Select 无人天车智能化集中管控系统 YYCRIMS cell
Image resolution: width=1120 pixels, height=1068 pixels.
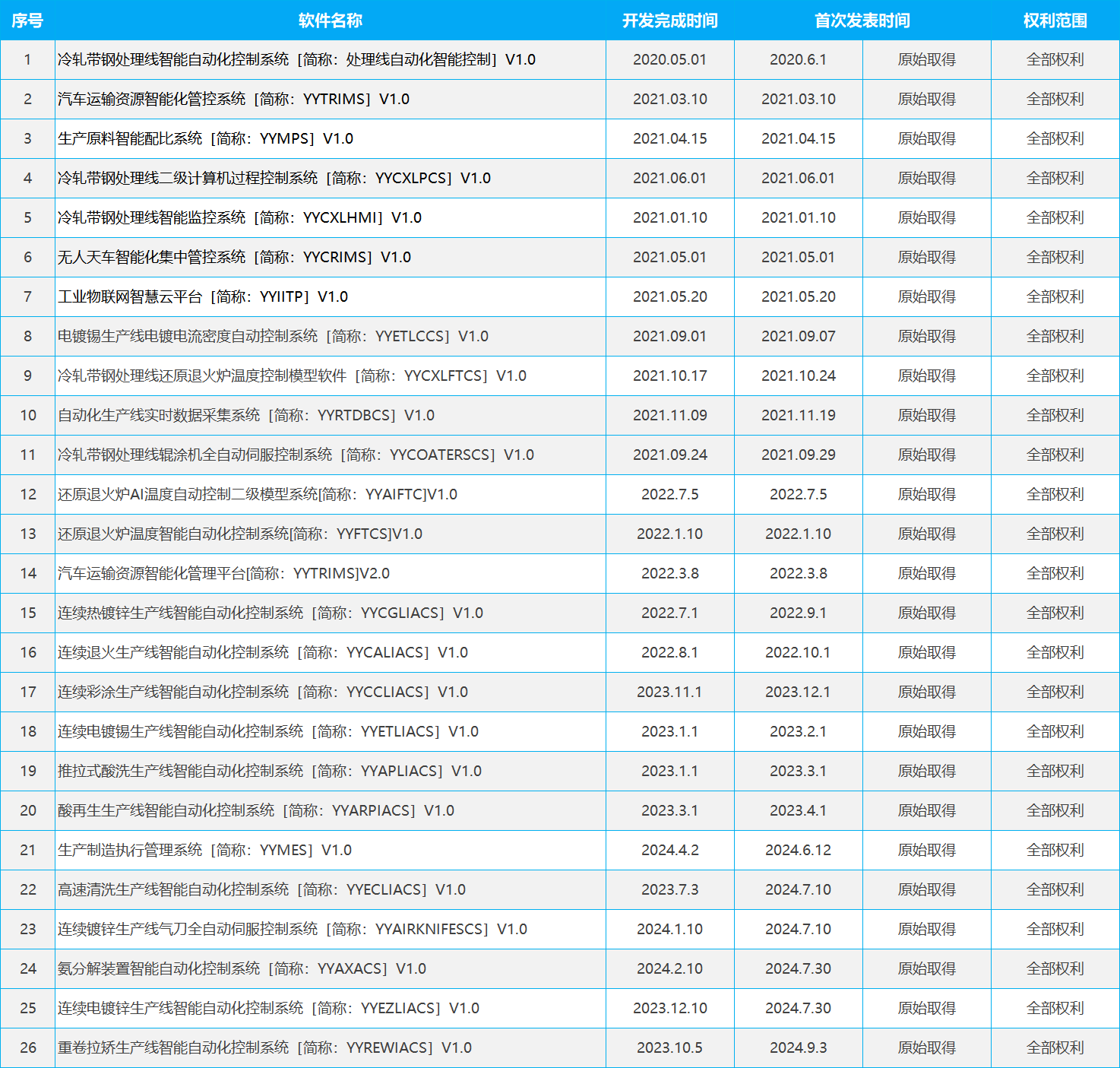tap(331, 258)
